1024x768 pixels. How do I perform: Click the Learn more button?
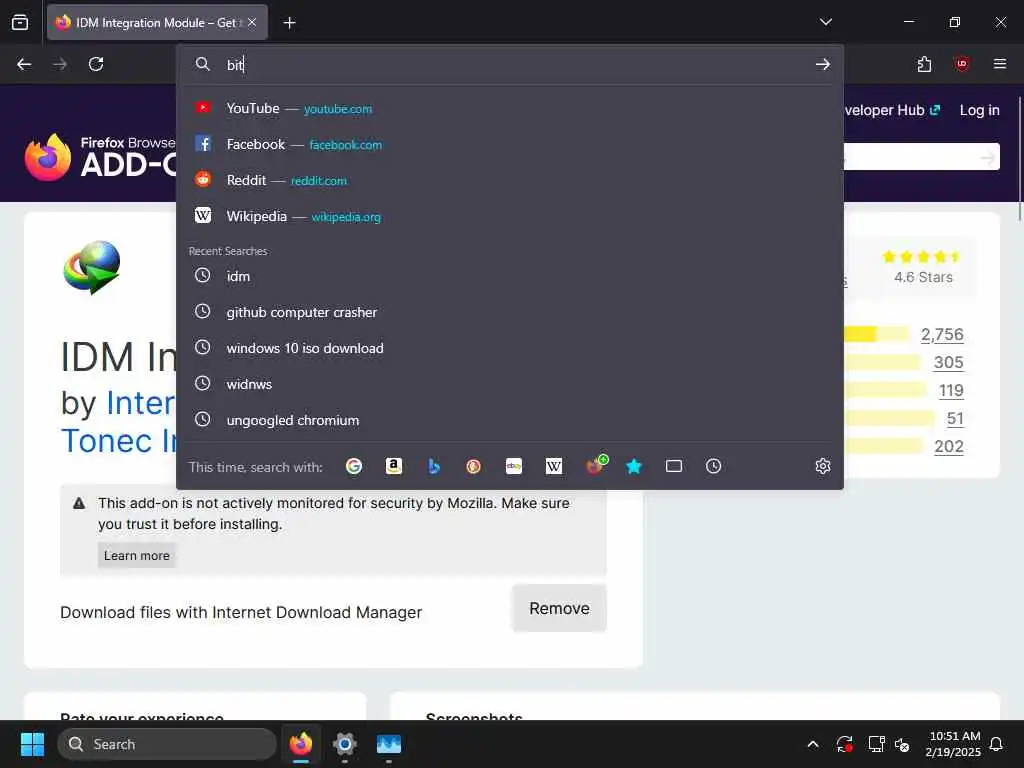tap(136, 556)
